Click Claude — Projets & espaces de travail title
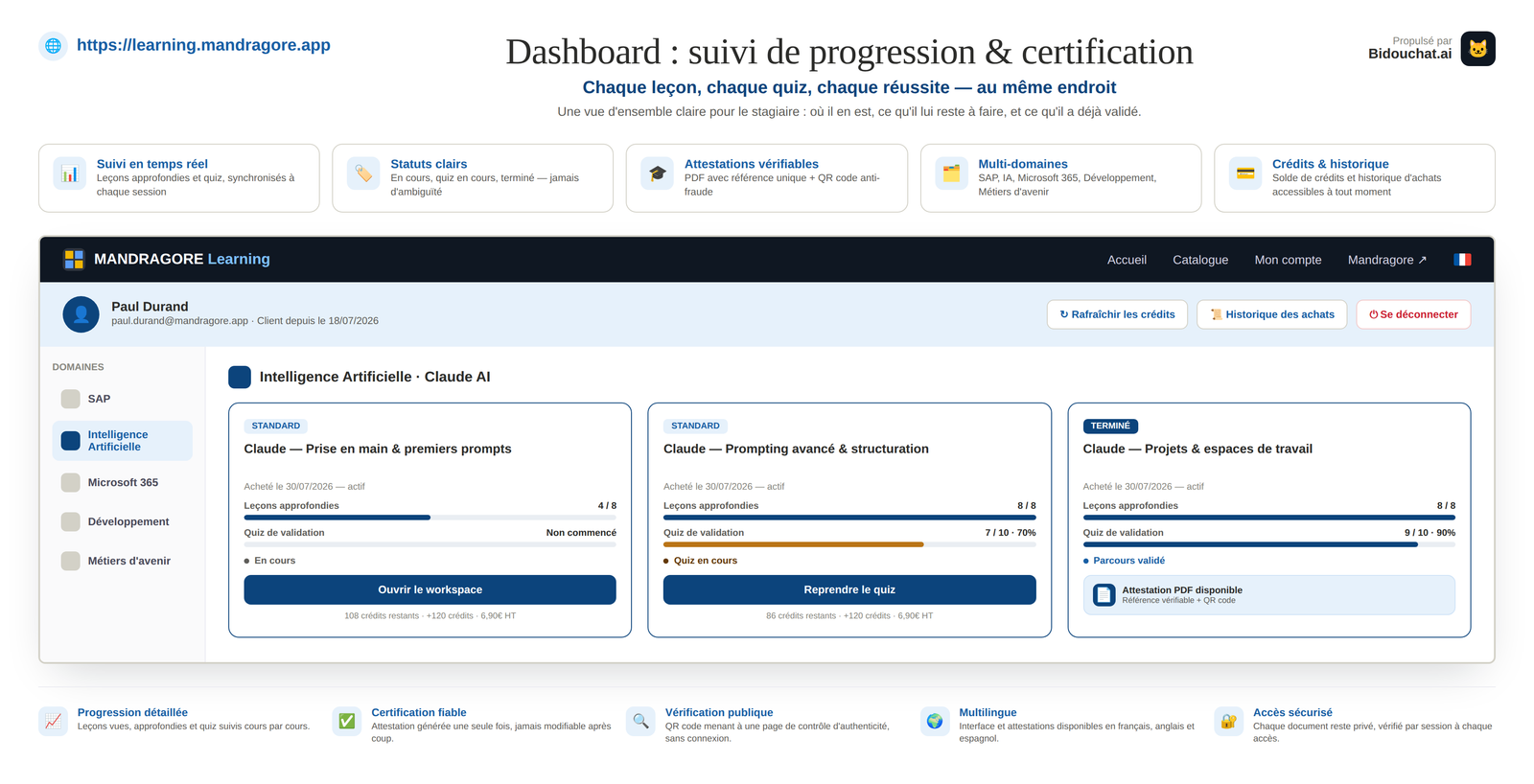 click(x=1197, y=449)
